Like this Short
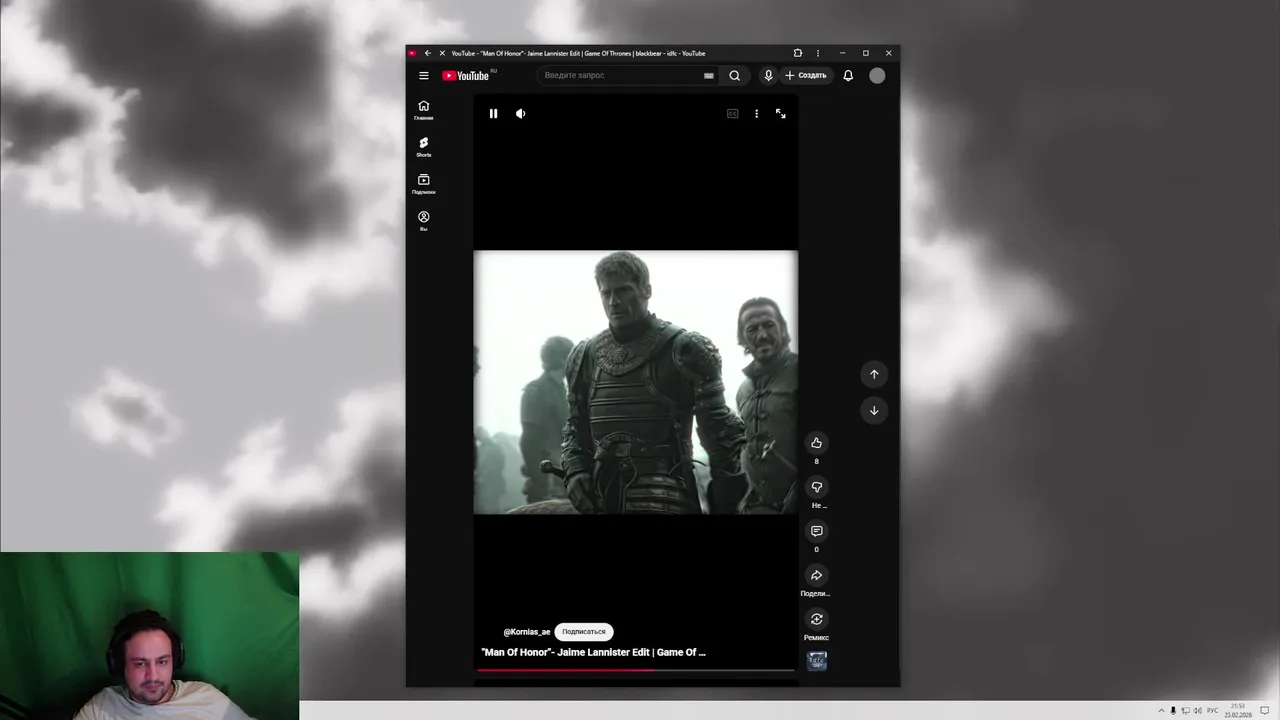Image resolution: width=1280 pixels, height=720 pixels. (x=816, y=443)
